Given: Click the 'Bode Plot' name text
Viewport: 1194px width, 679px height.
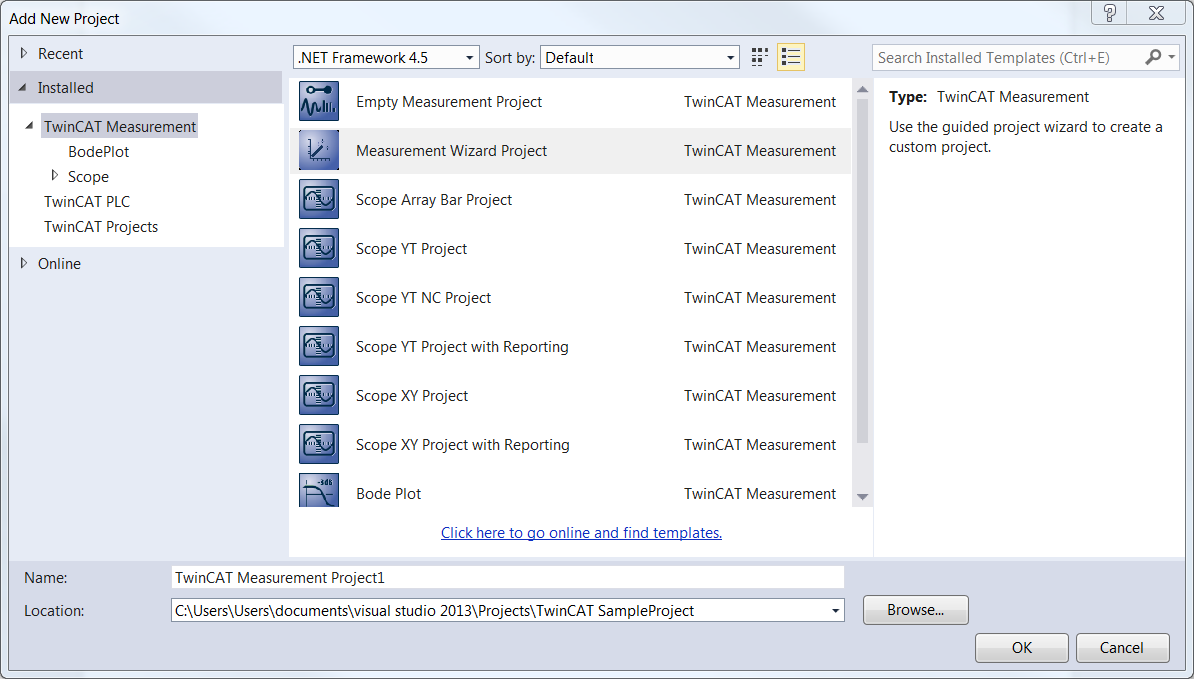Looking at the screenshot, I should tap(388, 493).
